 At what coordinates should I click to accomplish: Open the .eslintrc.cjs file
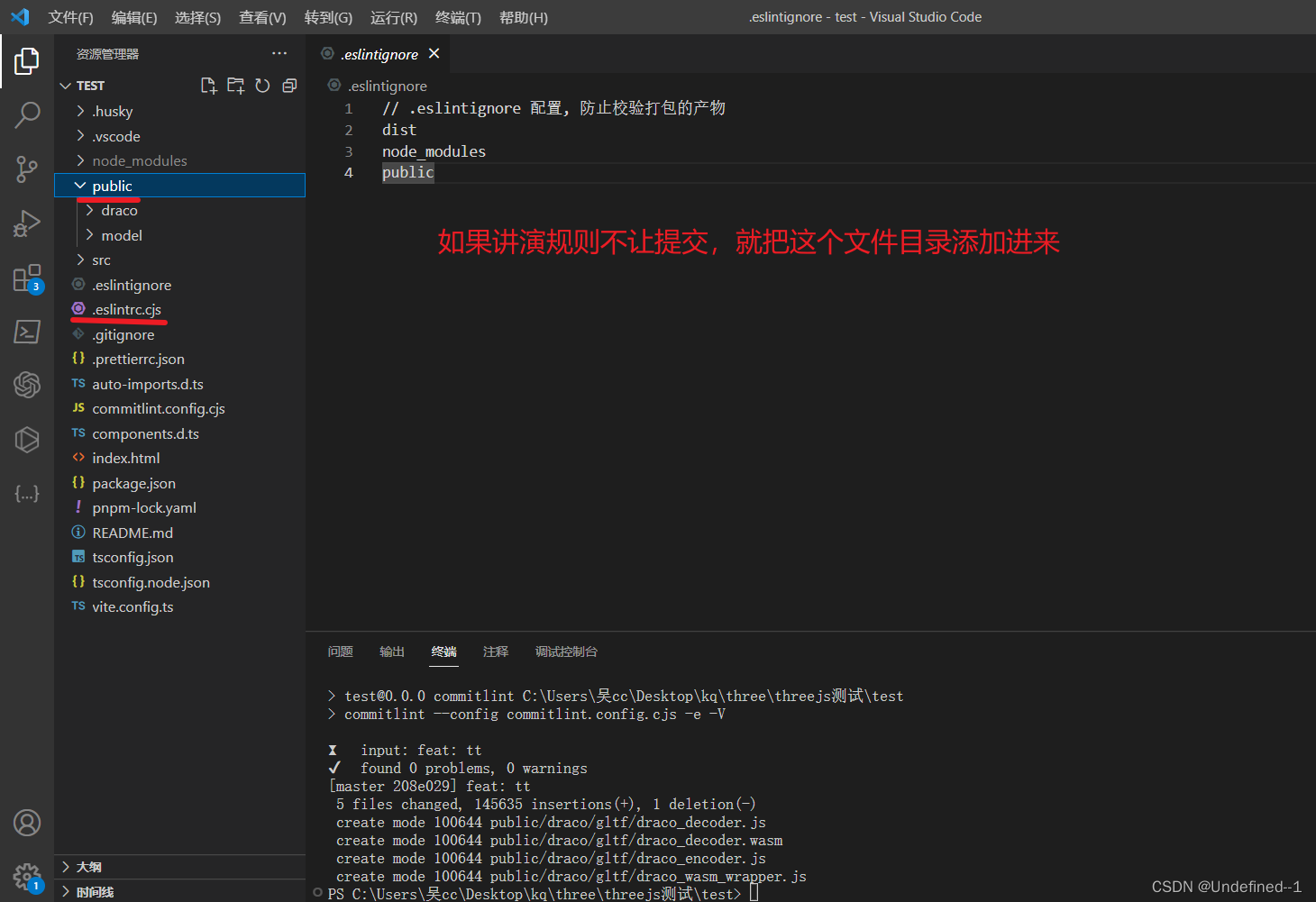129,309
